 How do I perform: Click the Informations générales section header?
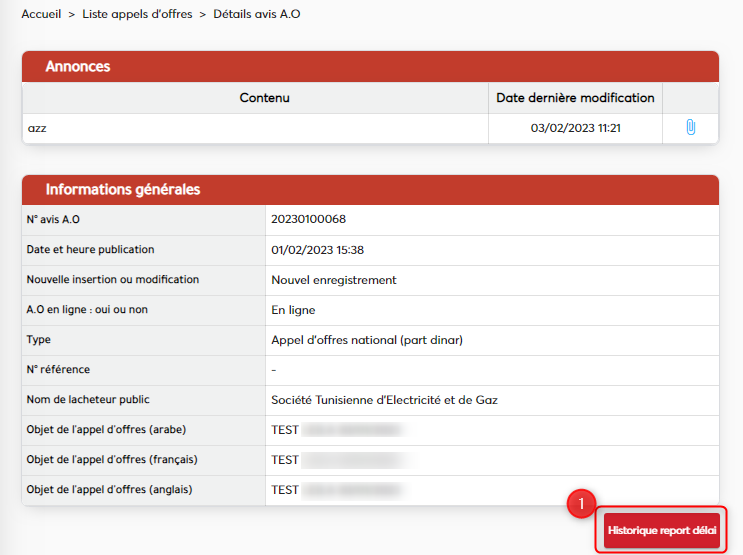tap(123, 189)
